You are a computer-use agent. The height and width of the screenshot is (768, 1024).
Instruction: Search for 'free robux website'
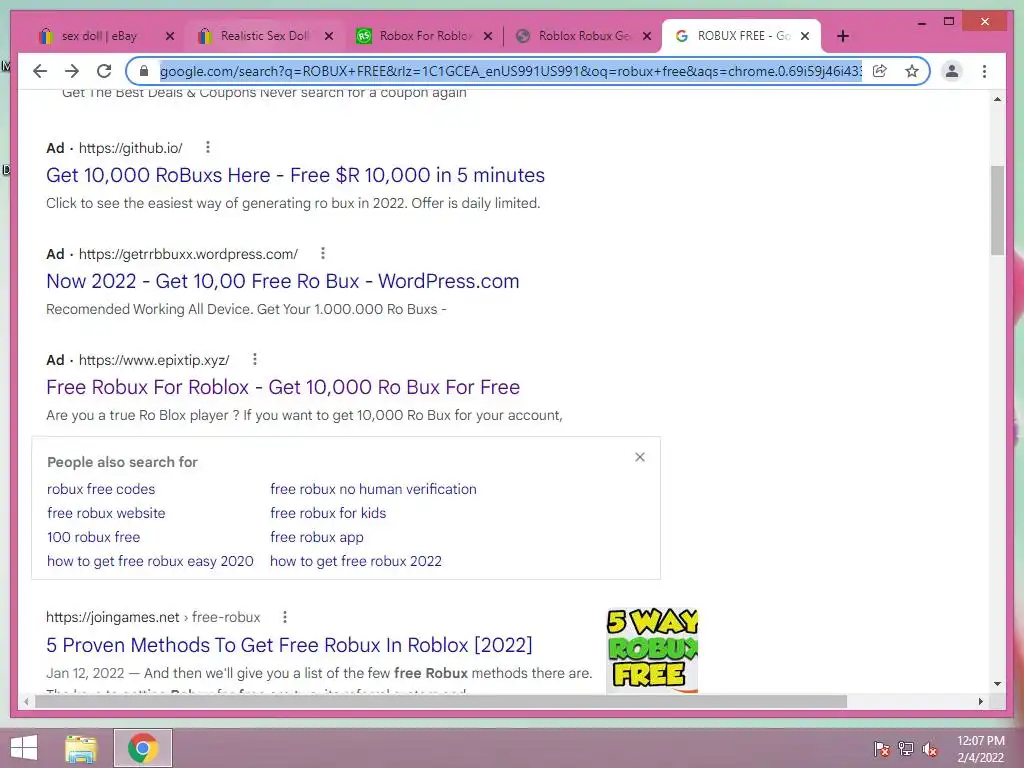(106, 513)
